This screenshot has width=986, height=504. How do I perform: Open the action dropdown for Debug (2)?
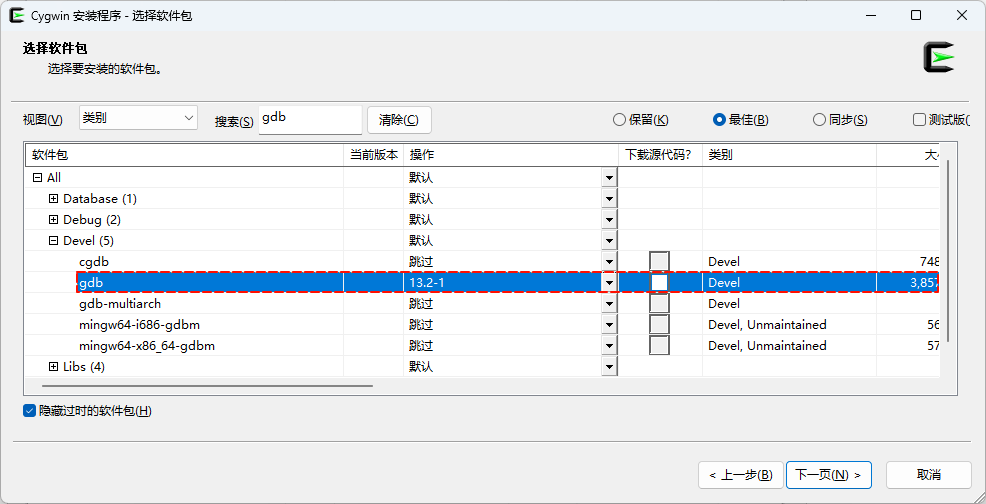609,220
